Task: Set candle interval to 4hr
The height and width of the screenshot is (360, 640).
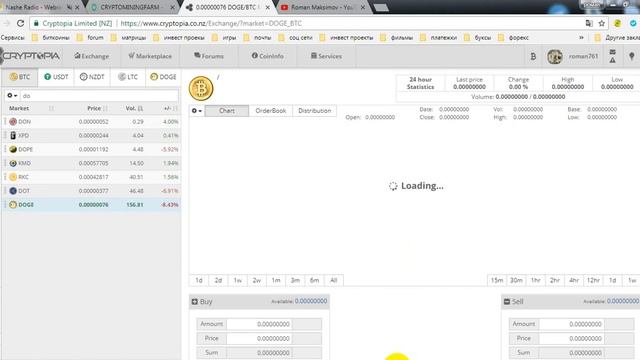Action: [574, 280]
